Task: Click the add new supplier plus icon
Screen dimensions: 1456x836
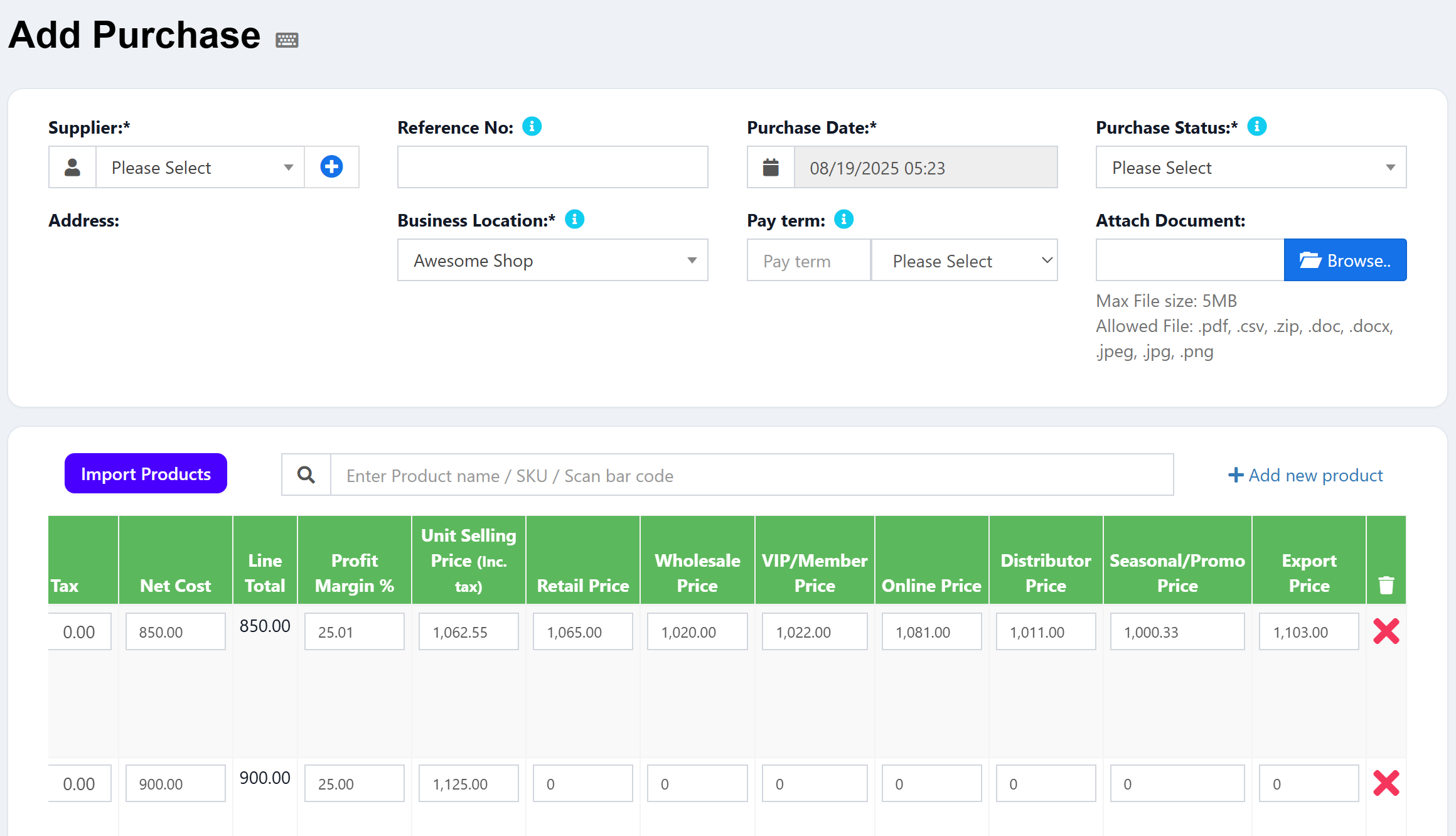Action: tap(331, 167)
